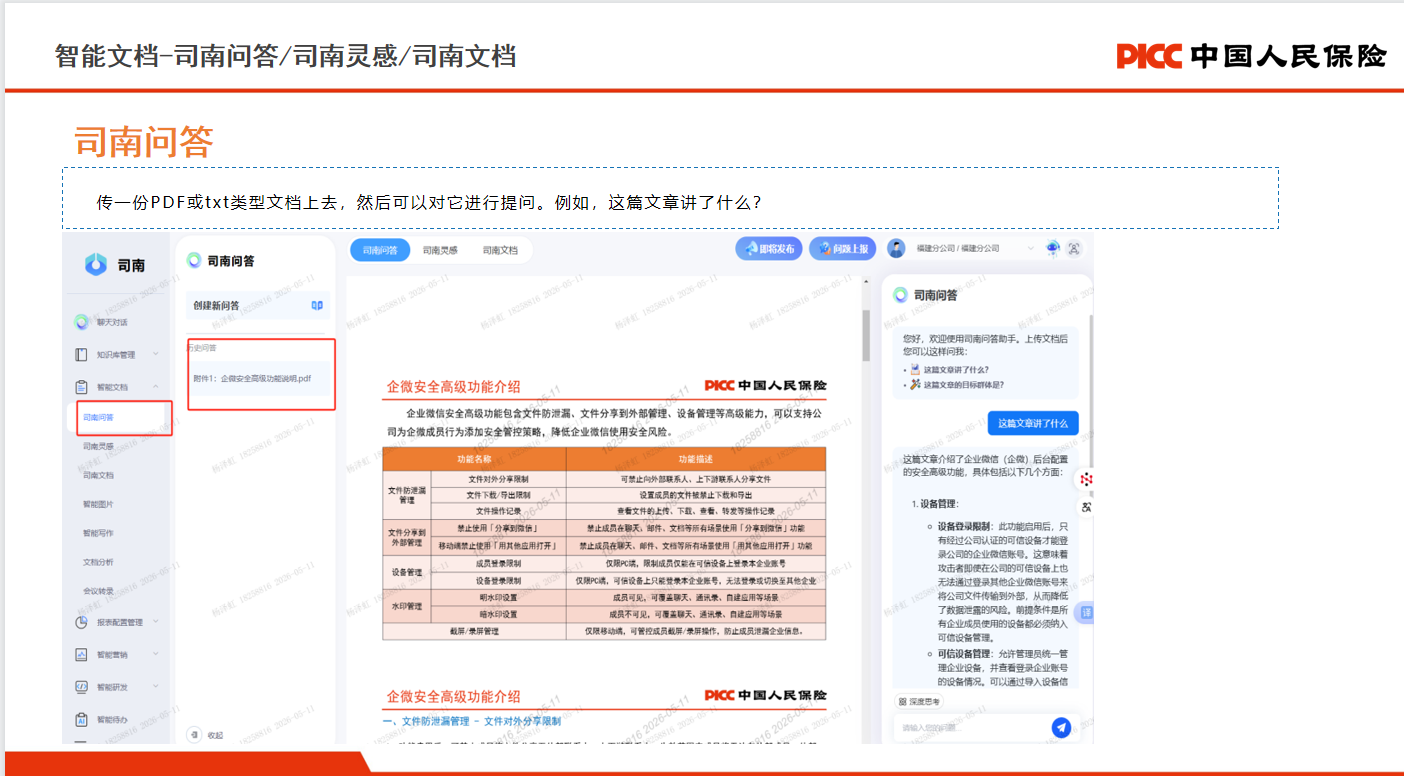Image resolution: width=1404 pixels, height=776 pixels.
Task: Collapse the 智能文档 menu chevron
Action: coord(155,387)
